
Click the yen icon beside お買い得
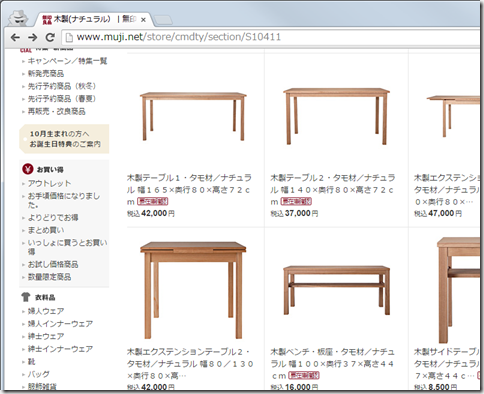(x=28, y=169)
